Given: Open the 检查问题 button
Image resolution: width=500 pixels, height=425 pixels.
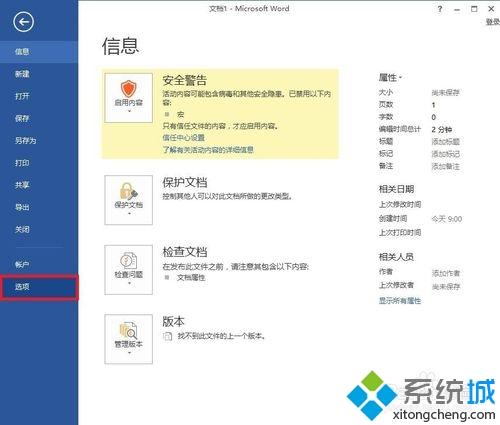Looking at the screenshot, I should pos(128,270).
